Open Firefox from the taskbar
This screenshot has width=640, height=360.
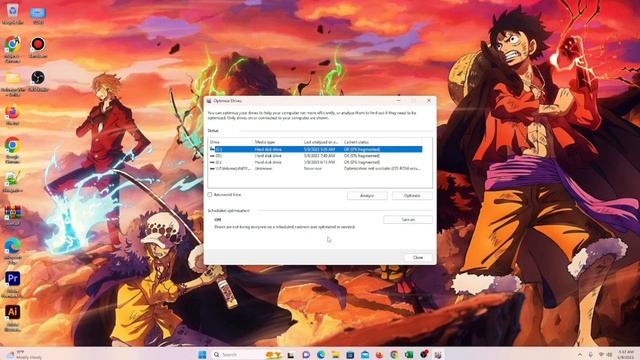click(x=380, y=355)
